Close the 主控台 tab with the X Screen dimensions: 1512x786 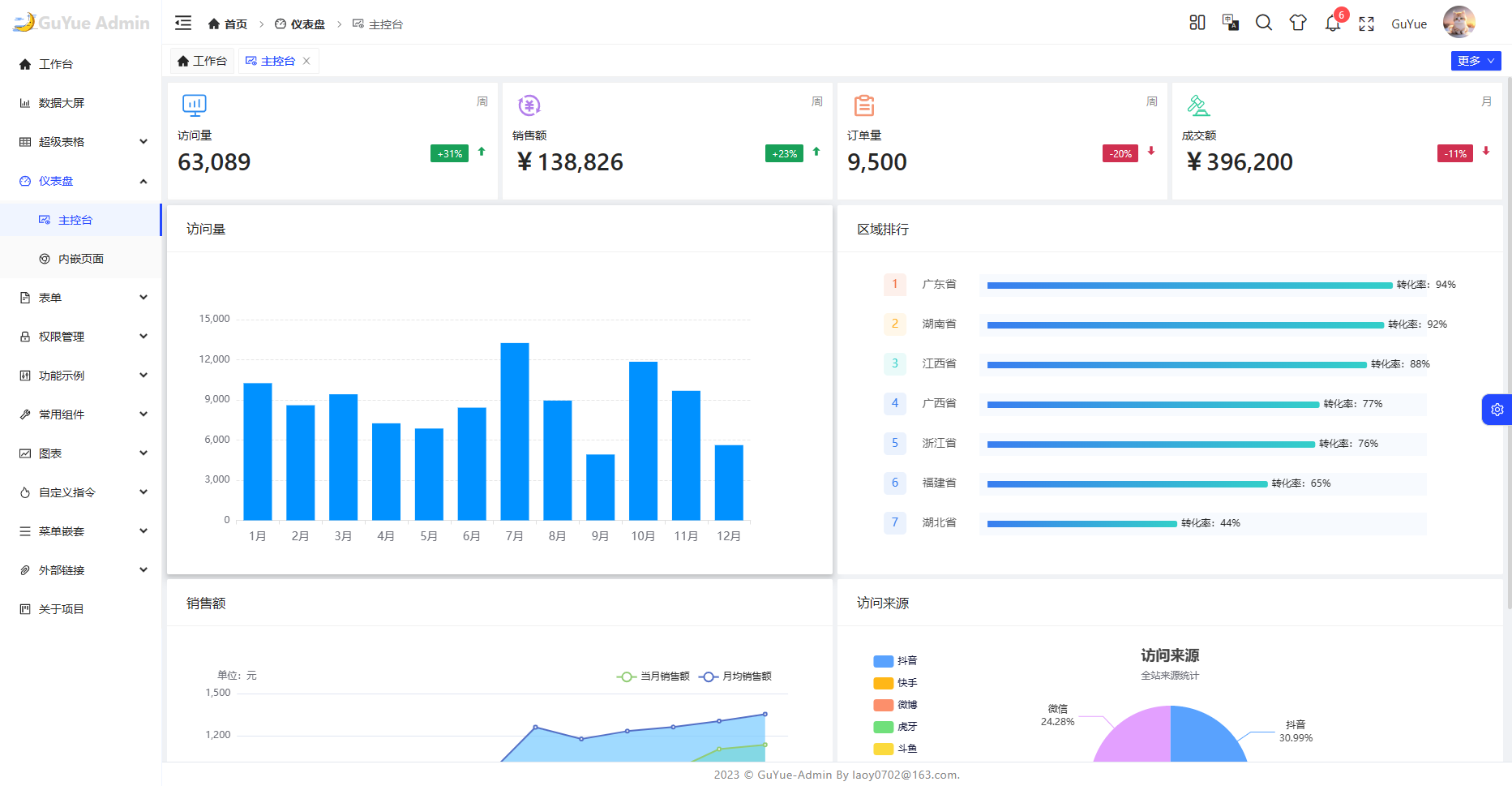[x=306, y=61]
